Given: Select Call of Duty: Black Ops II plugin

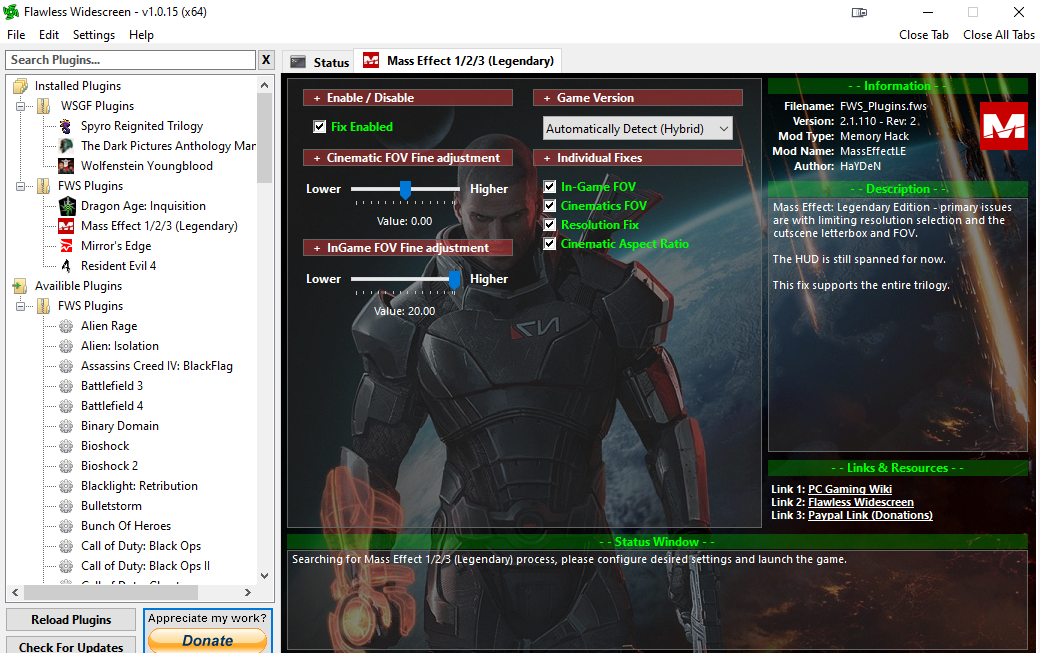Looking at the screenshot, I should 145,566.
